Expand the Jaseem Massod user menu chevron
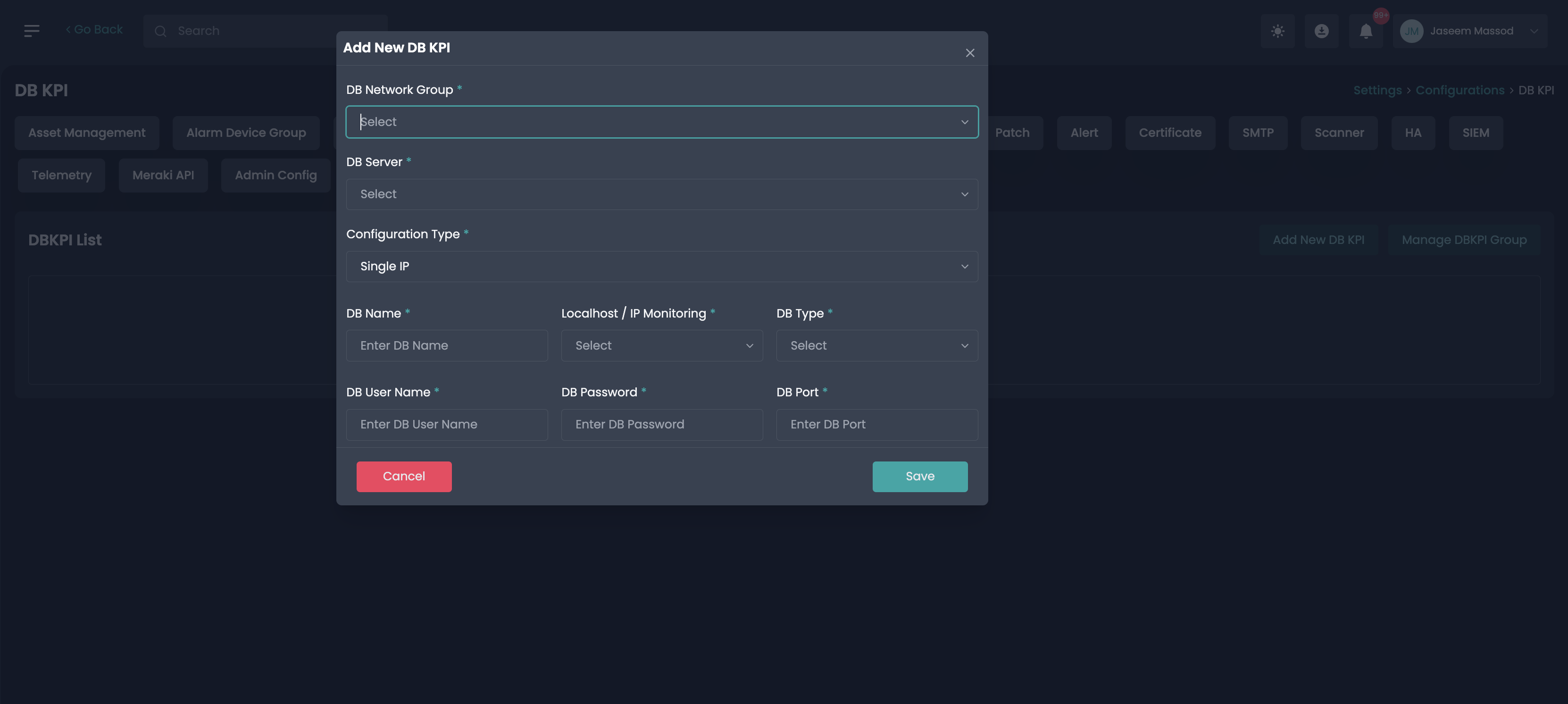The height and width of the screenshot is (704, 1568). tap(1534, 31)
